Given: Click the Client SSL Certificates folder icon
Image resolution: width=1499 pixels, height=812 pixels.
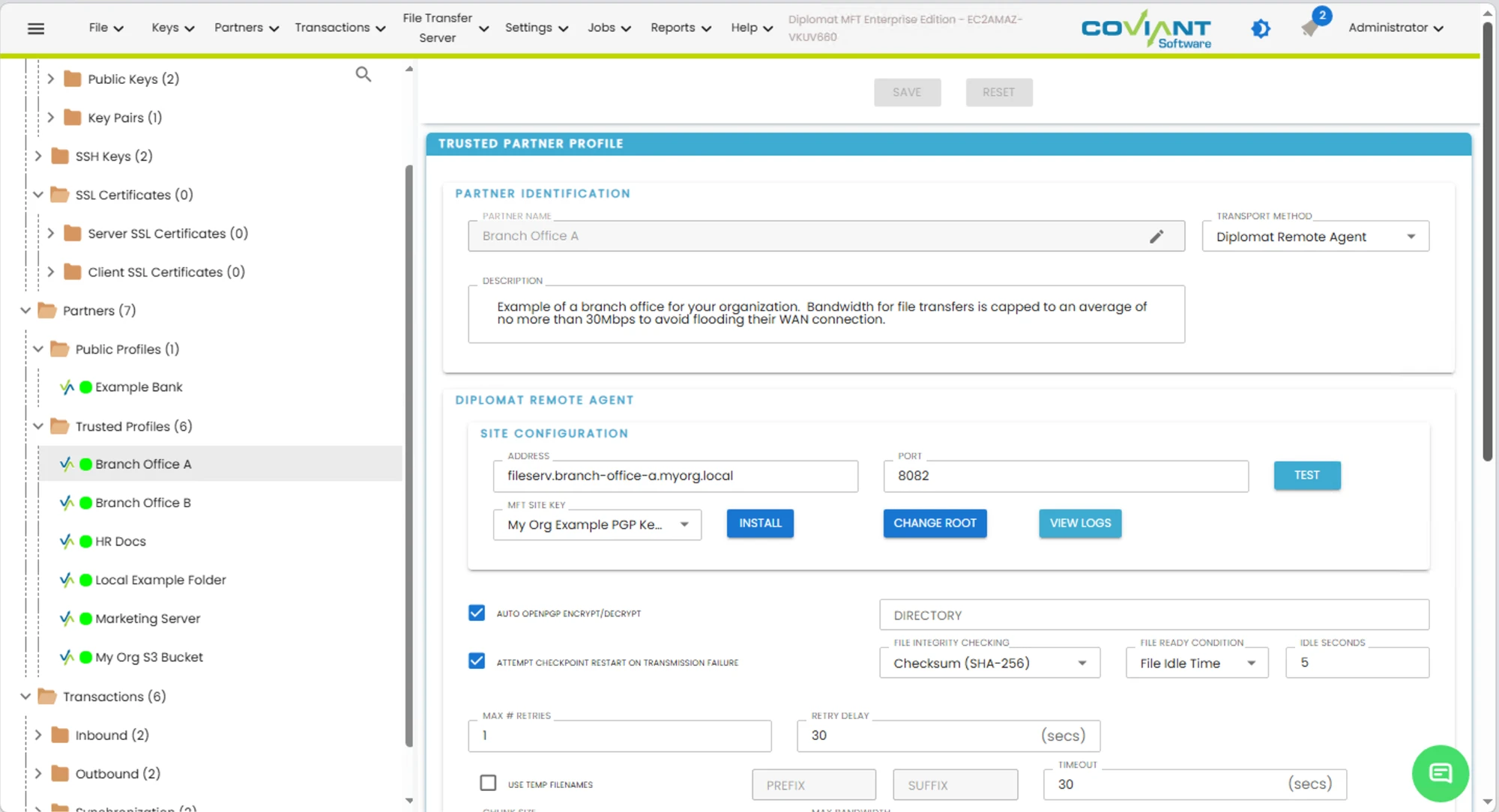Looking at the screenshot, I should pyautogui.click(x=73, y=272).
